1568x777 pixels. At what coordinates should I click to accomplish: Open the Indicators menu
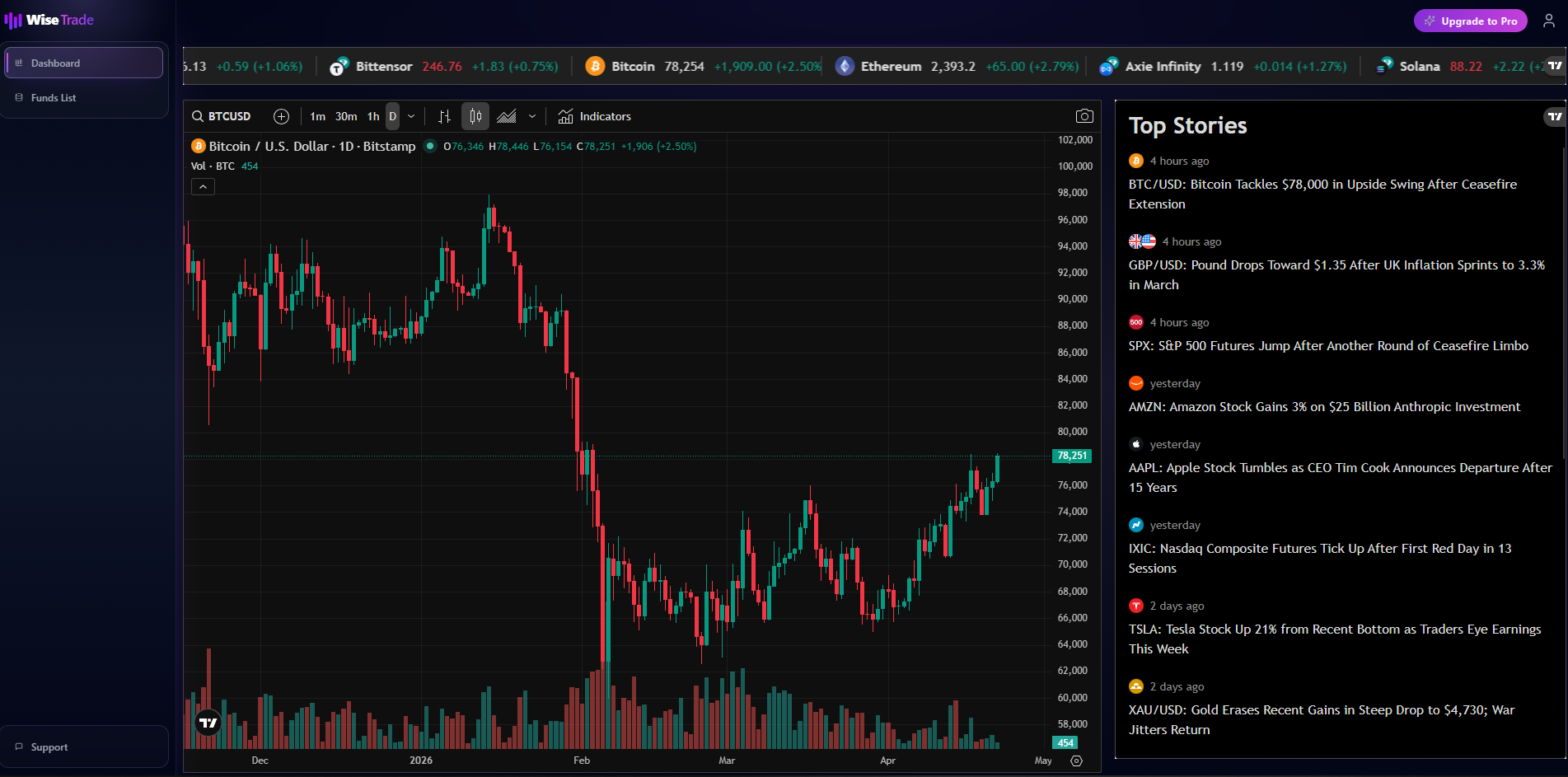click(x=594, y=116)
